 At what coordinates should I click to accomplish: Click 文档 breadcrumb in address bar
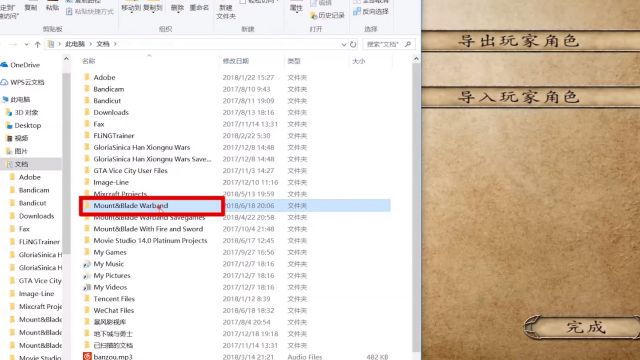pyautogui.click(x=103, y=44)
